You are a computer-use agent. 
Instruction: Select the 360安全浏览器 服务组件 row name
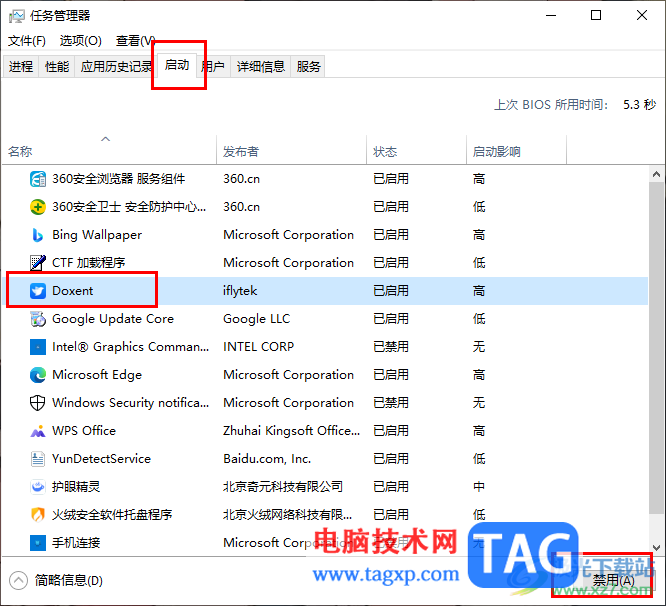coord(119,179)
